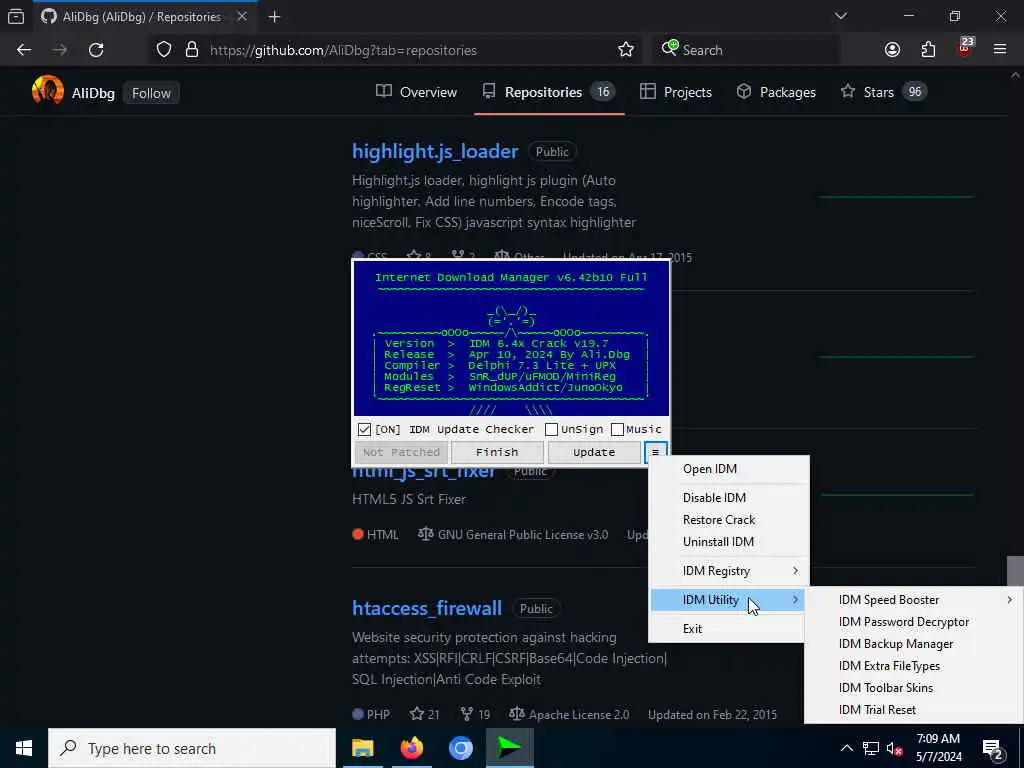Expand the IDM Speed Booster submenu
The height and width of the screenshot is (768, 1024).
[x=913, y=600]
